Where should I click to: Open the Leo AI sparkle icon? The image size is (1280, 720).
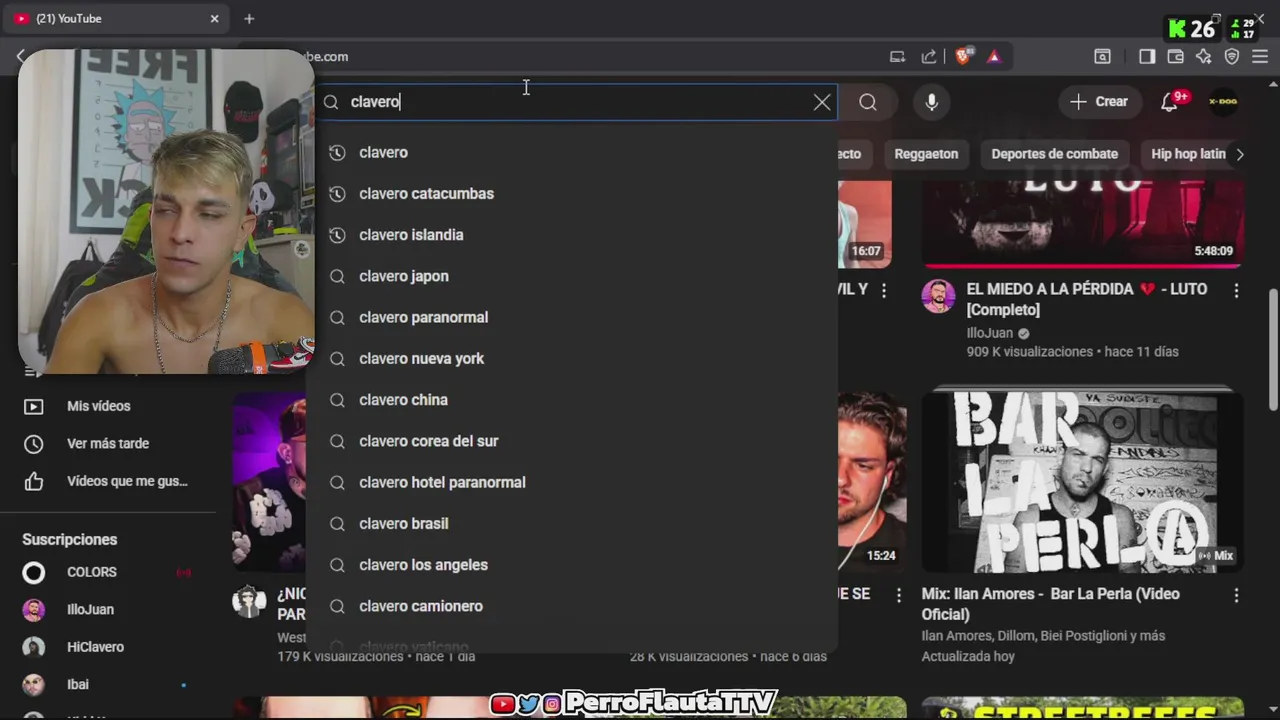pyautogui.click(x=1204, y=57)
